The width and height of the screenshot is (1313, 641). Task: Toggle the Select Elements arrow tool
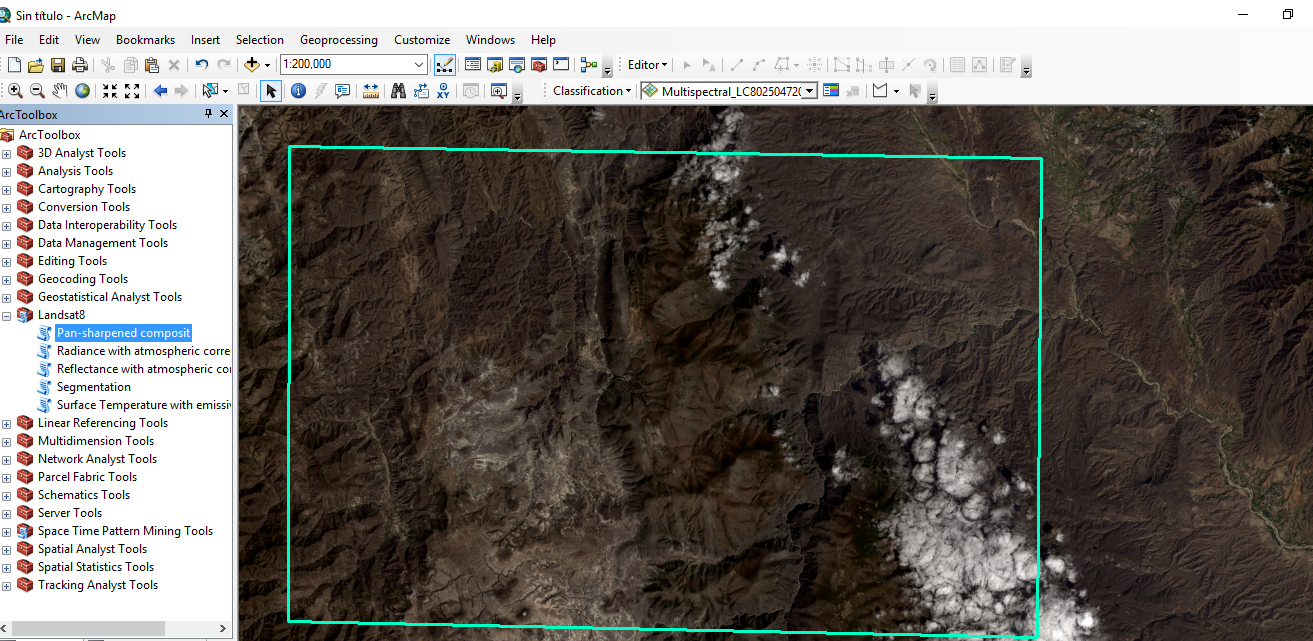coord(271,91)
